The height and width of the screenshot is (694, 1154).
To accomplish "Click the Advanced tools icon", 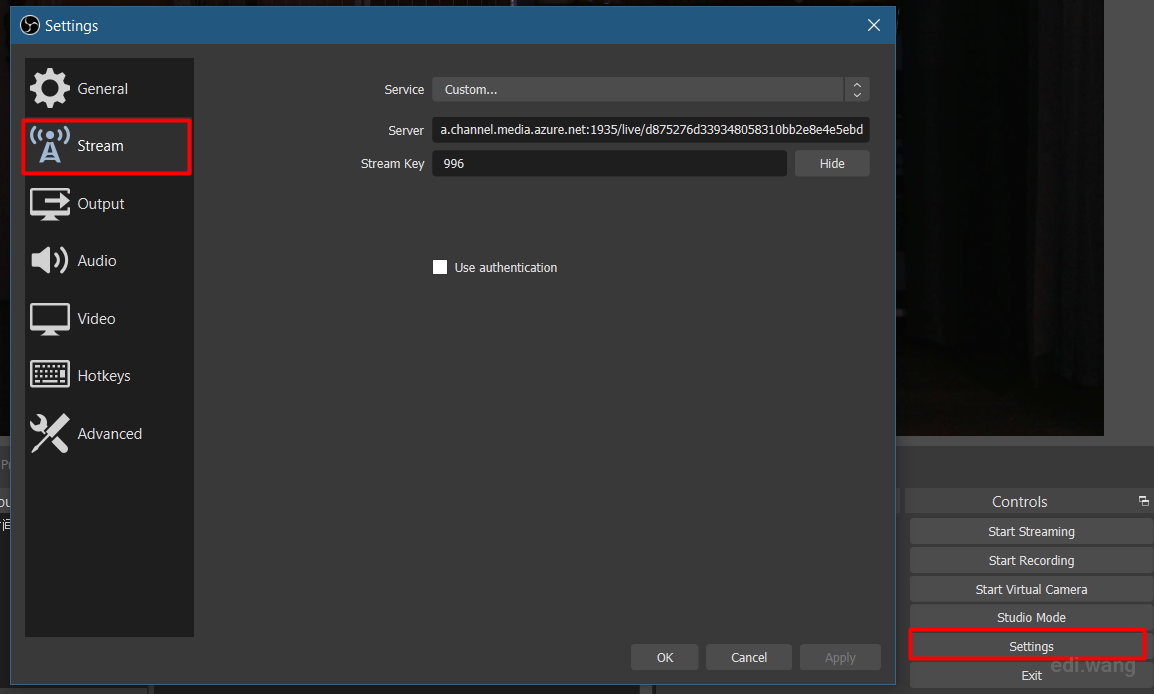I will (49, 433).
